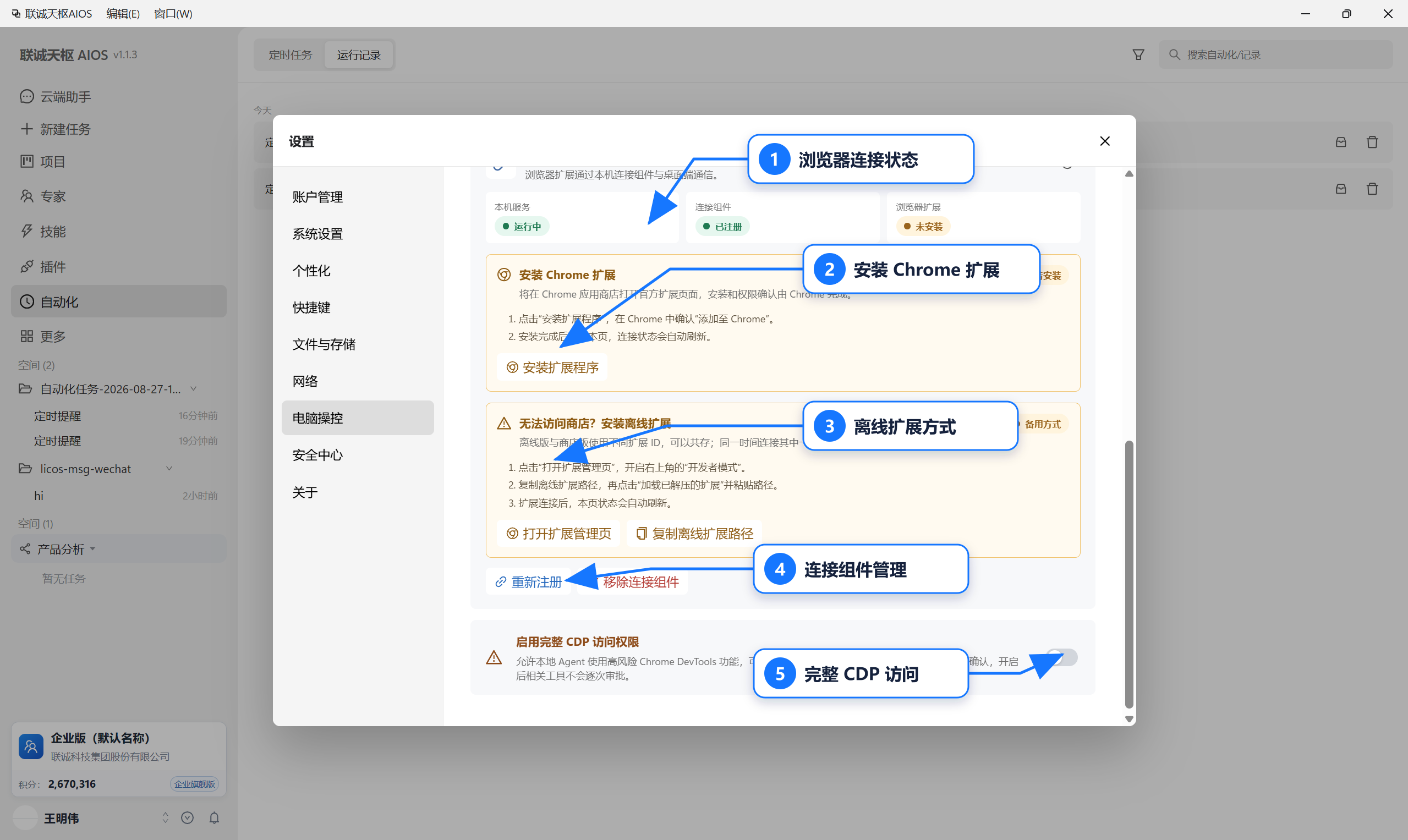Select 文件与存储 in settings menu

click(358, 344)
